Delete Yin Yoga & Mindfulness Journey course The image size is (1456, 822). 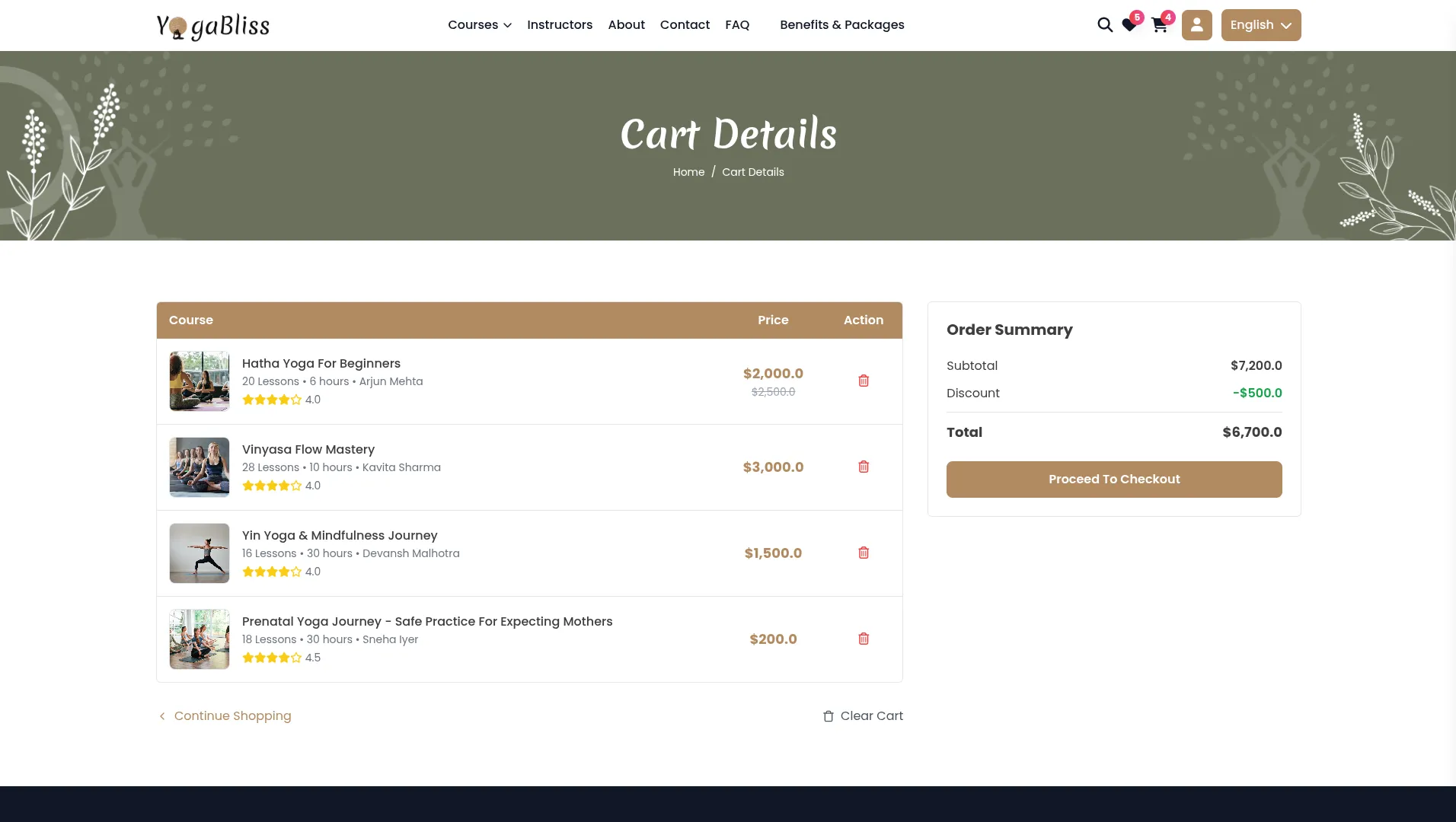(864, 553)
